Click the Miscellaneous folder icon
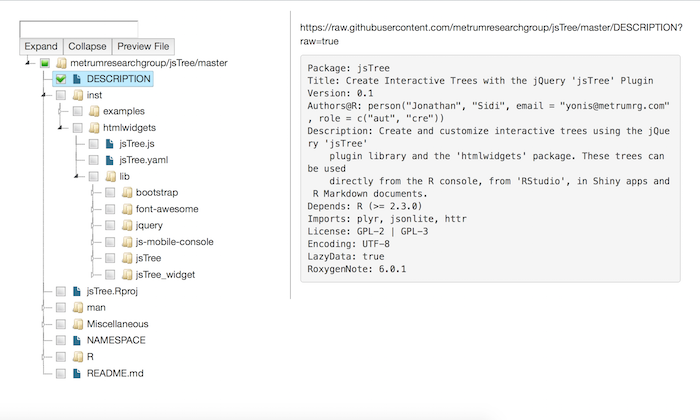Image resolution: width=700 pixels, height=420 pixels. click(x=78, y=324)
